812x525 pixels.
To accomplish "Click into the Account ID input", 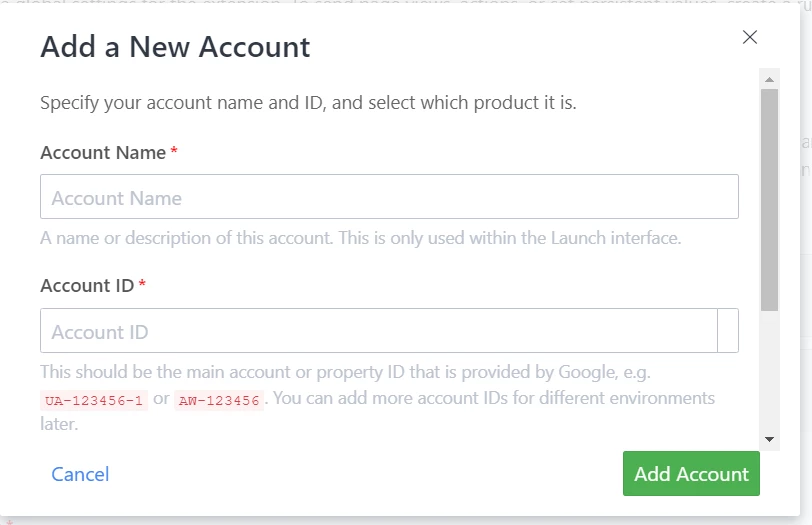I will (x=379, y=331).
